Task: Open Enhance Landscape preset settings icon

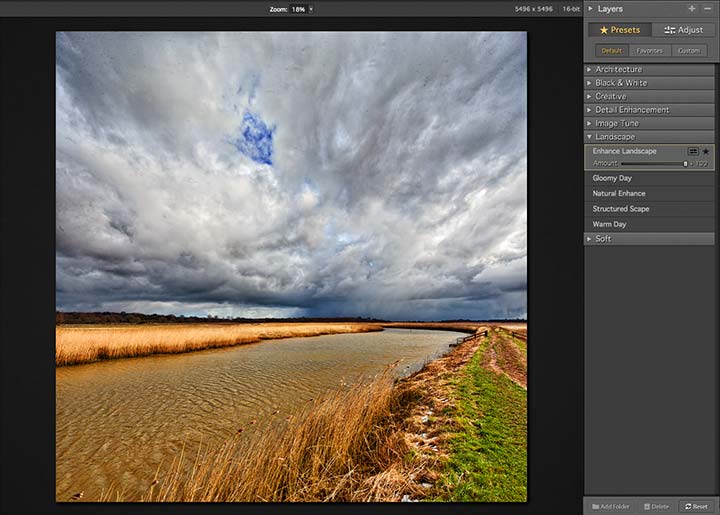Action: (693, 151)
